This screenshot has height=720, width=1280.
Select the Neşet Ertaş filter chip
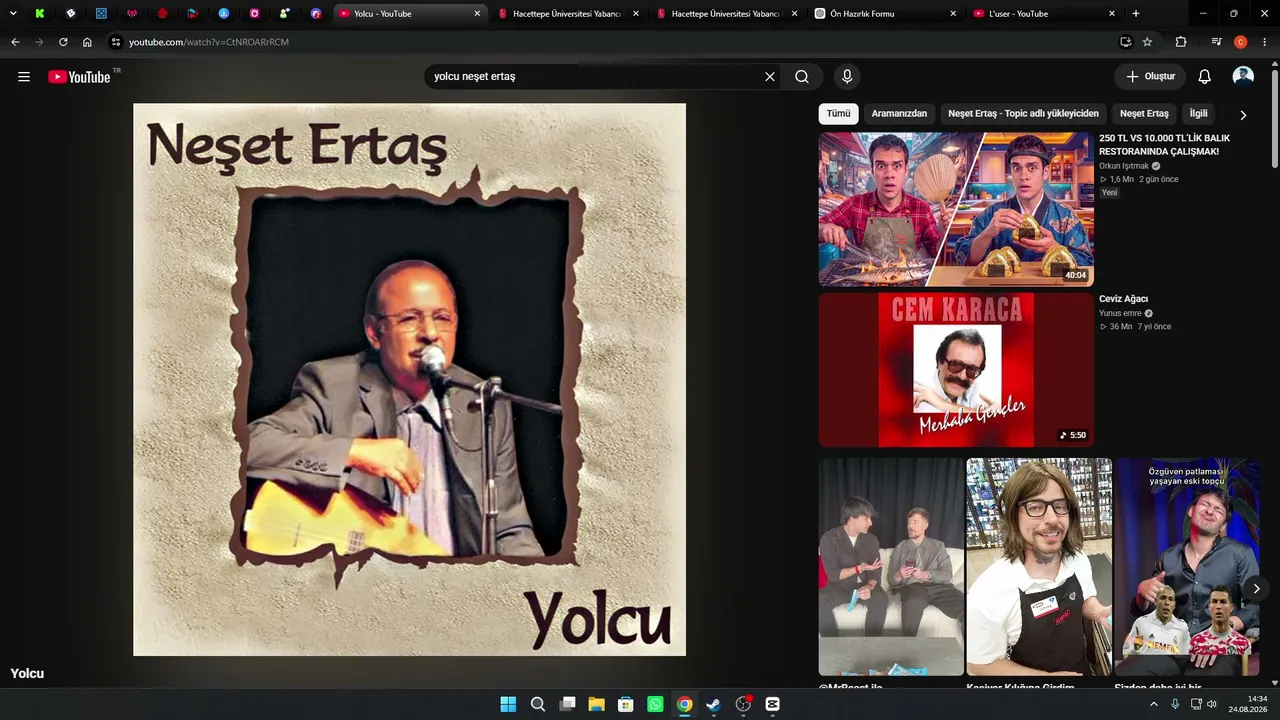1144,114
